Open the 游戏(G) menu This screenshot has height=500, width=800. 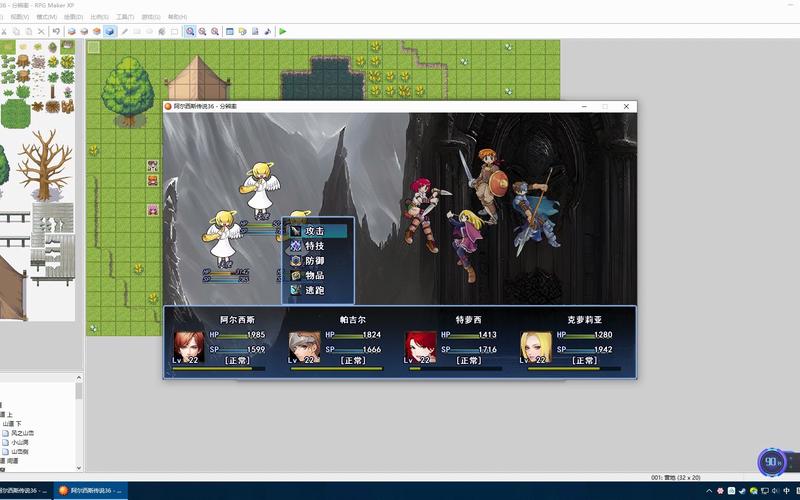(151, 17)
